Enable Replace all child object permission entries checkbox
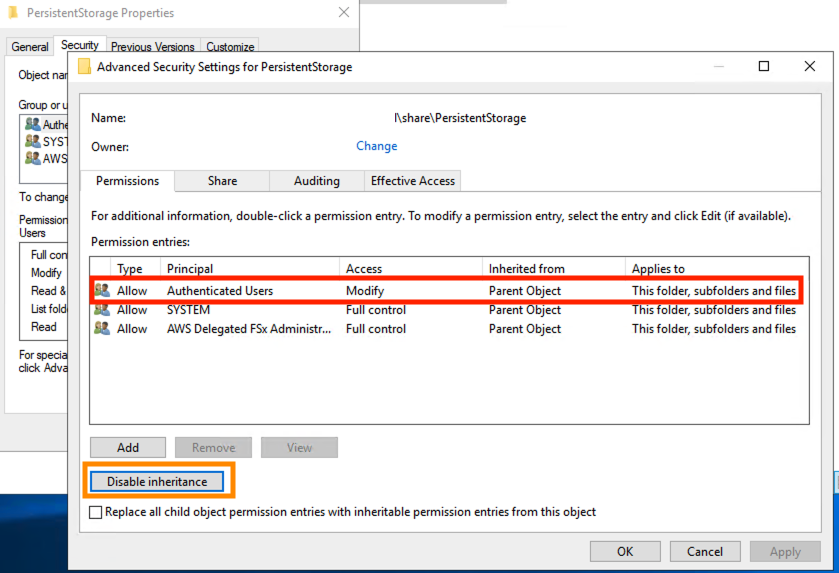 click(x=95, y=513)
